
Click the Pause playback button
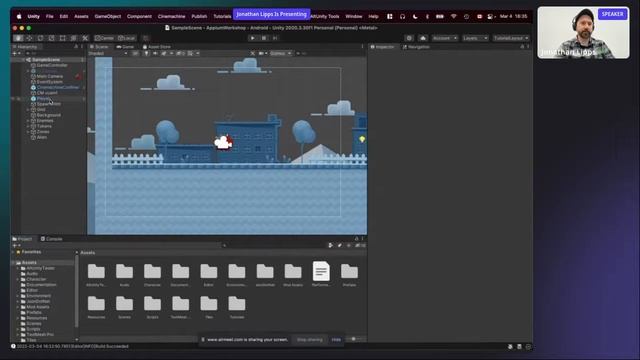click(264, 38)
